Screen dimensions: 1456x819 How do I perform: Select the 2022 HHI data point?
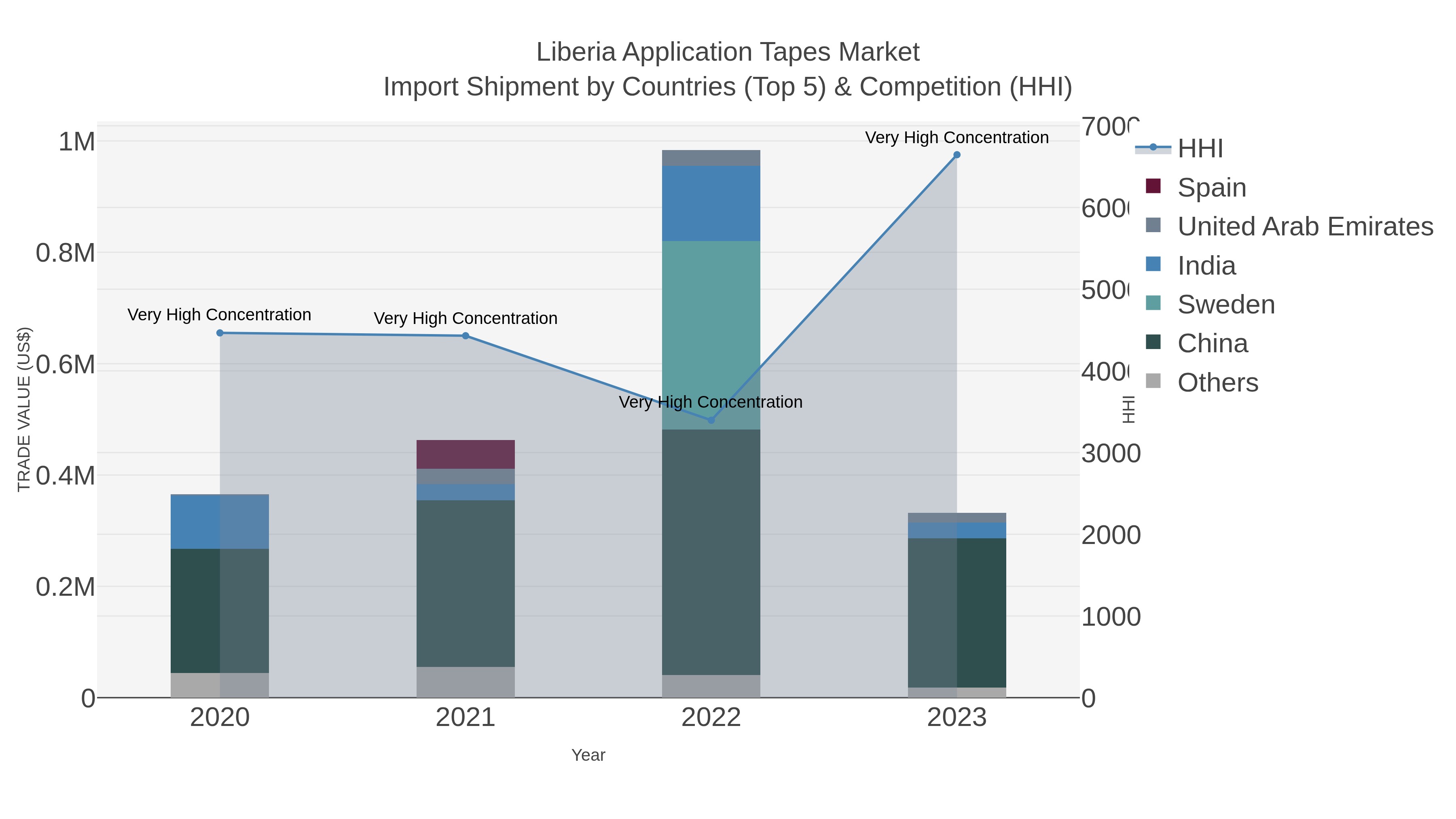click(x=711, y=420)
